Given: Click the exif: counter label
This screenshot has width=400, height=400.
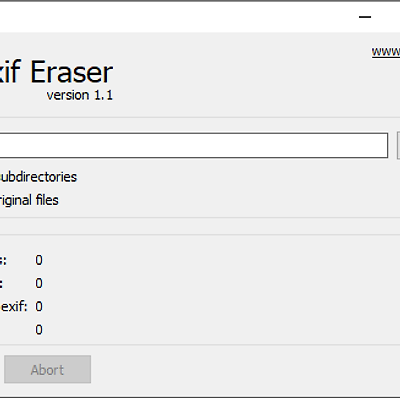Looking at the screenshot, I should tap(14, 307).
